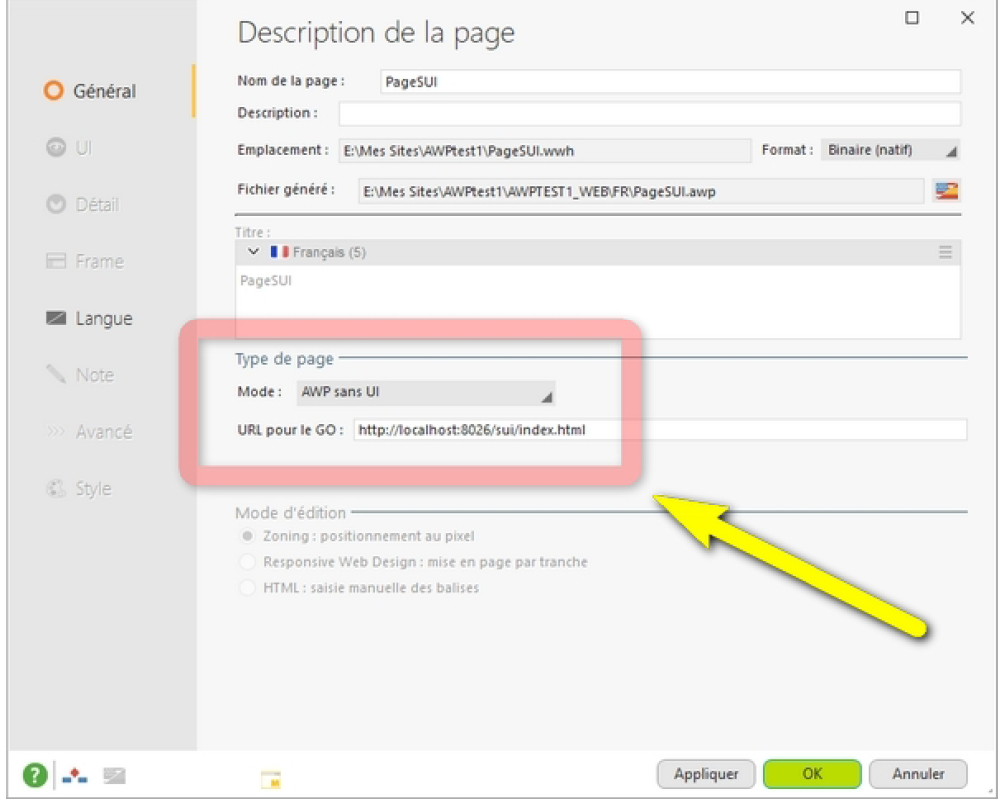Select Responsive Web Design radio button

[247, 563]
